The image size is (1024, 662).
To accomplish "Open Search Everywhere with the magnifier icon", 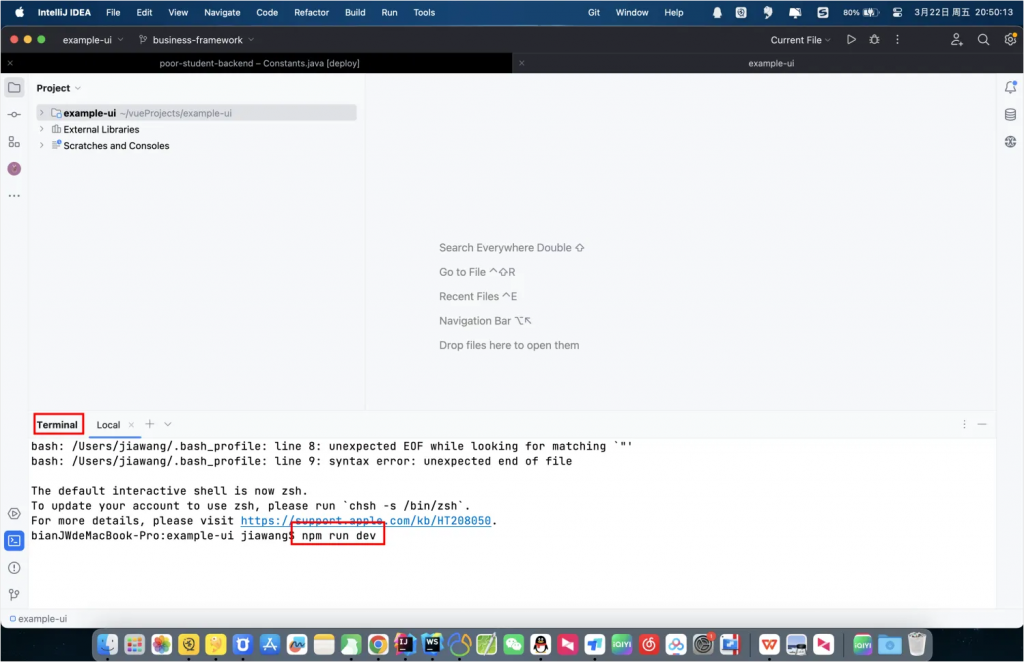I will [x=983, y=39].
